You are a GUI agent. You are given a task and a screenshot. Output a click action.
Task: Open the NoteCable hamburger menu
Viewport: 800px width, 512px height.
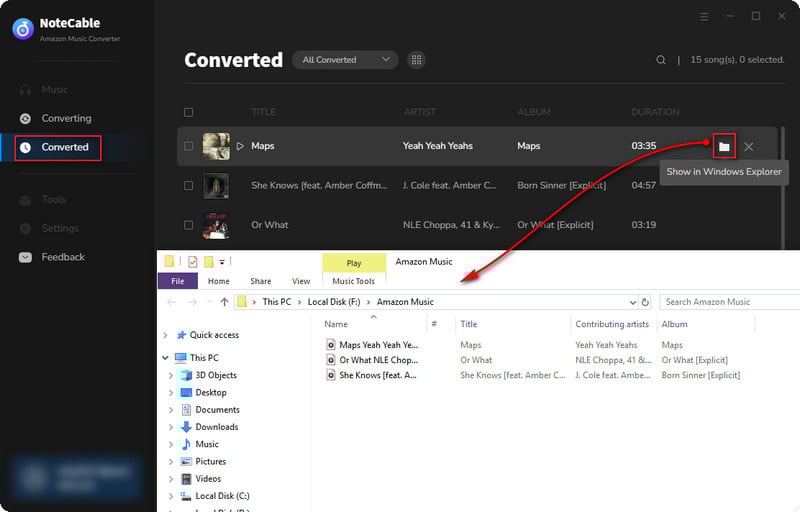pyautogui.click(x=704, y=16)
